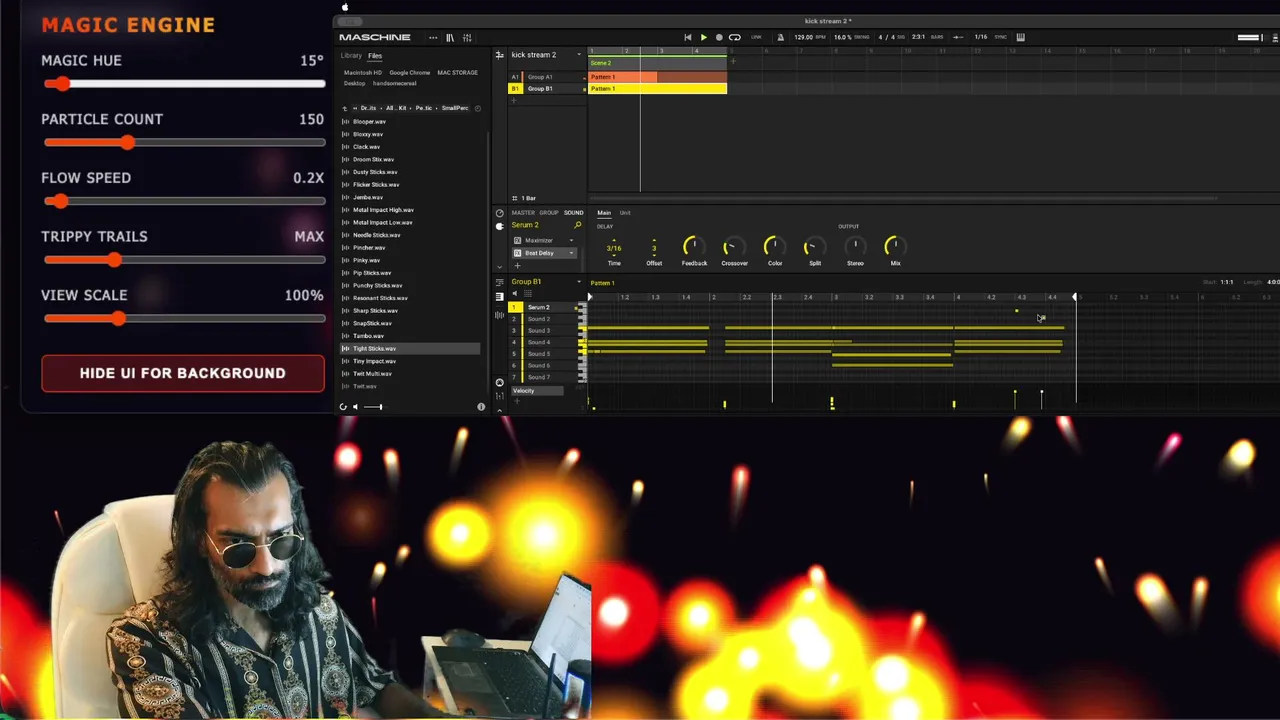Click the Mix knob of Beat Delay
This screenshot has width=1280, height=720.
[895, 246]
